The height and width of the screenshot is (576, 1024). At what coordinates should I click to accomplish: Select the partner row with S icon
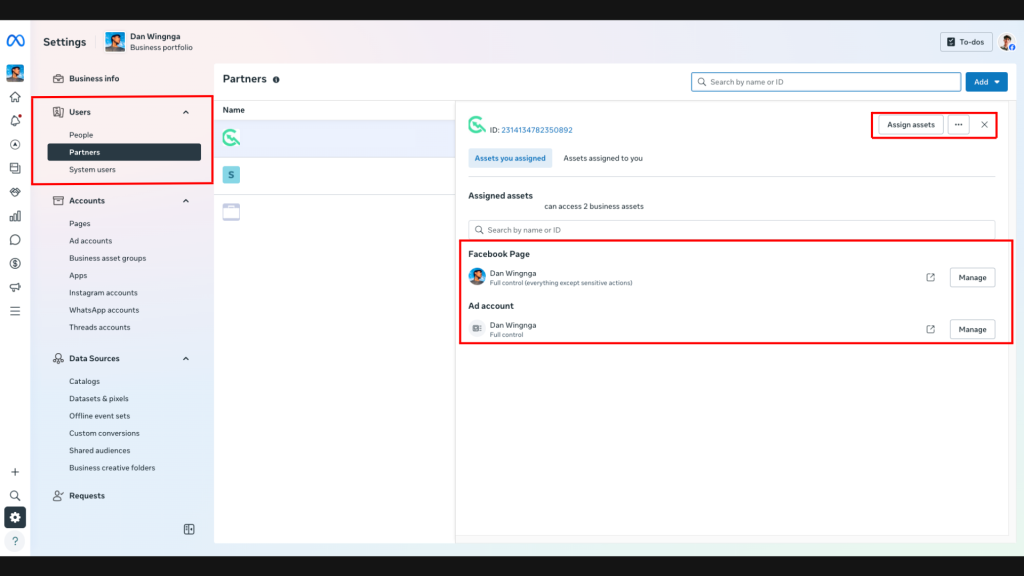click(334, 175)
